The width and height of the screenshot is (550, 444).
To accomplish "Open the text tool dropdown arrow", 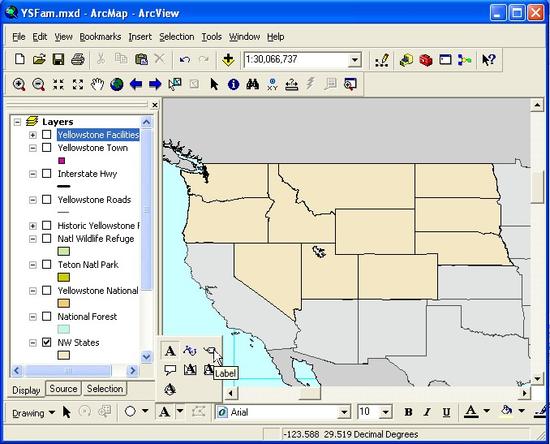I will tap(180, 411).
